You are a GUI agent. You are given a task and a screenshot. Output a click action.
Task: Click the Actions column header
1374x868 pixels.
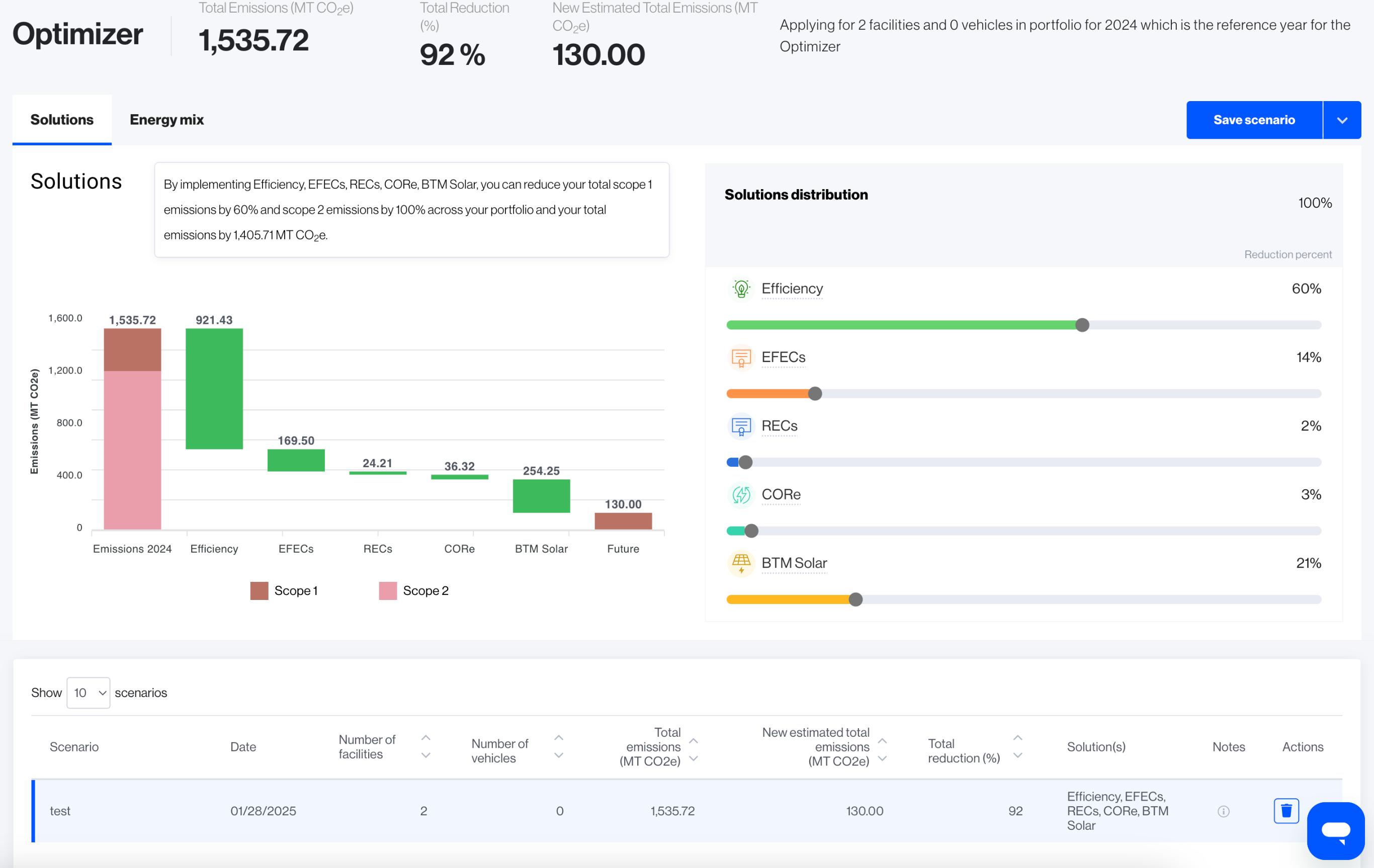pos(1303,747)
